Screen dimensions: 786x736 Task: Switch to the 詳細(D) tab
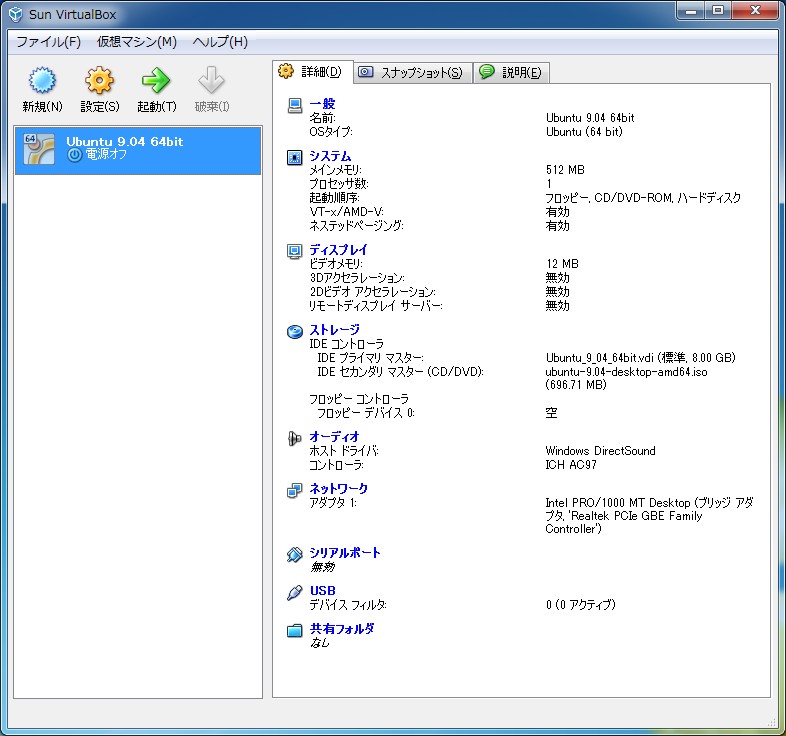(x=312, y=72)
